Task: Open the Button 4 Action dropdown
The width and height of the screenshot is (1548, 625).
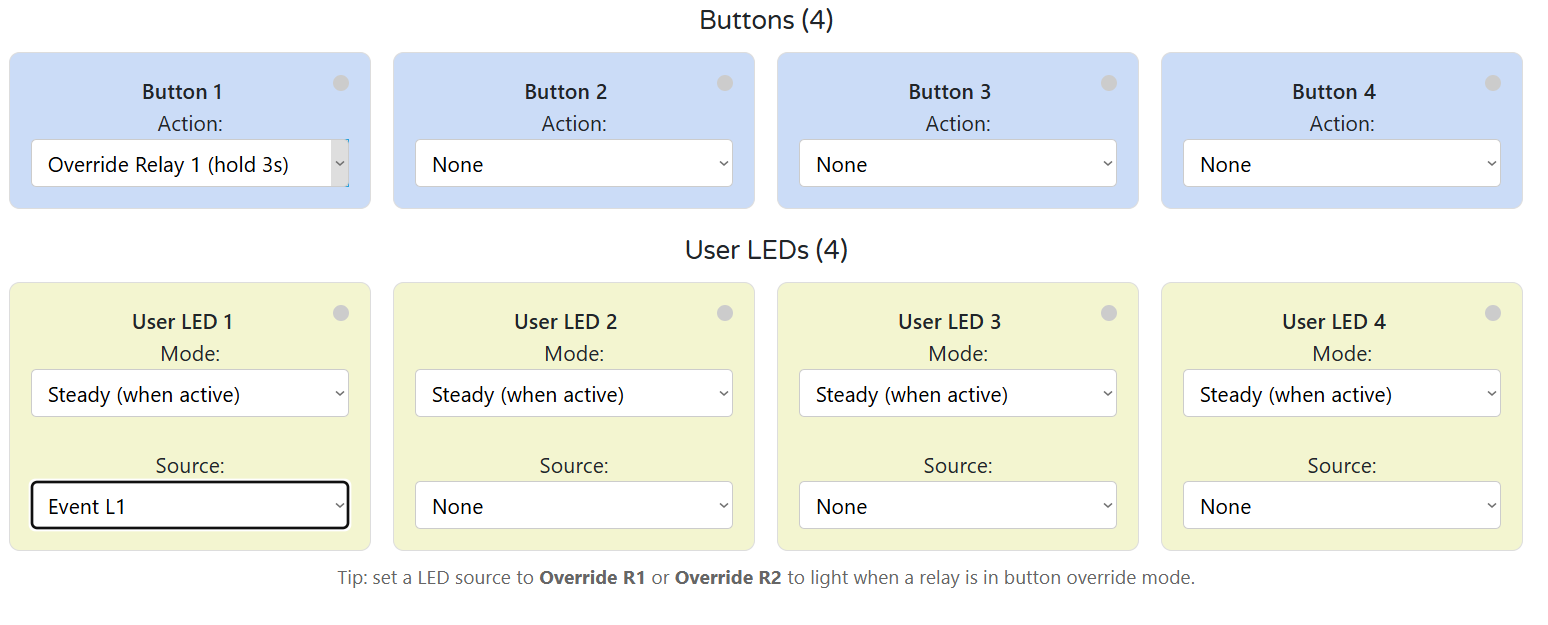Action: click(1341, 163)
